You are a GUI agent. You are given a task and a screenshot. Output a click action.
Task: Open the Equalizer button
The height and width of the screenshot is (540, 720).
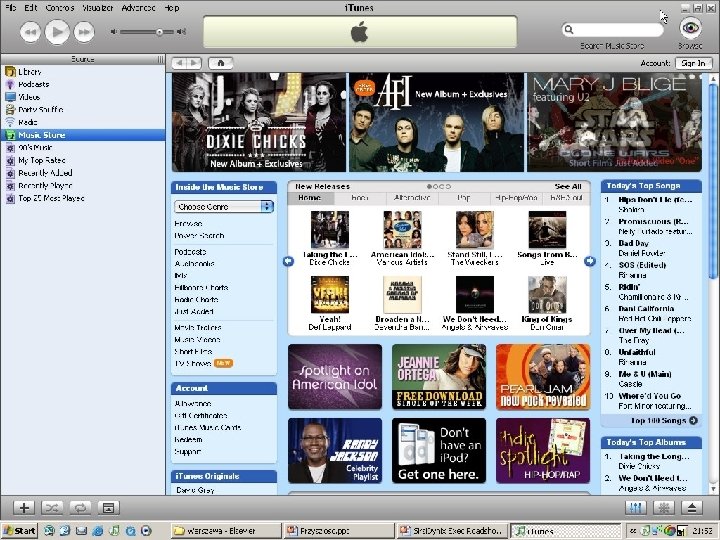(636, 507)
